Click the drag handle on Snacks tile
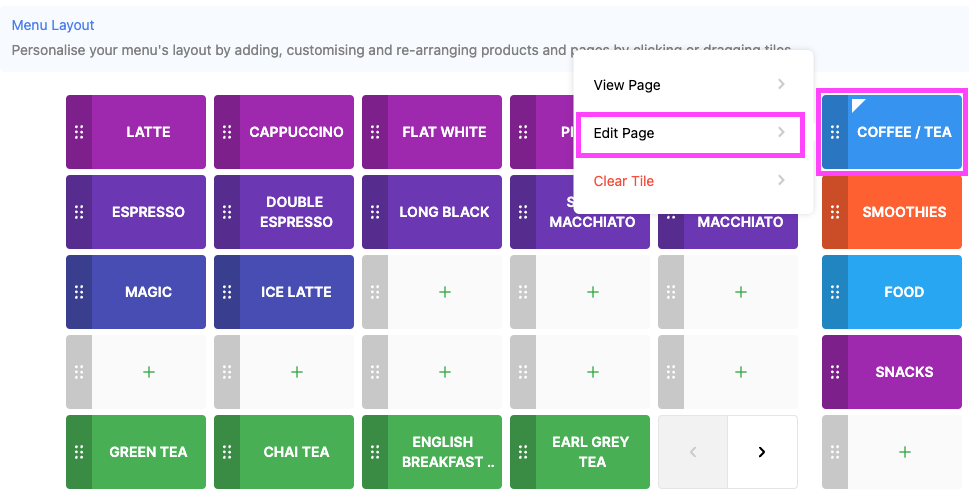This screenshot has height=494, width=969. click(835, 372)
